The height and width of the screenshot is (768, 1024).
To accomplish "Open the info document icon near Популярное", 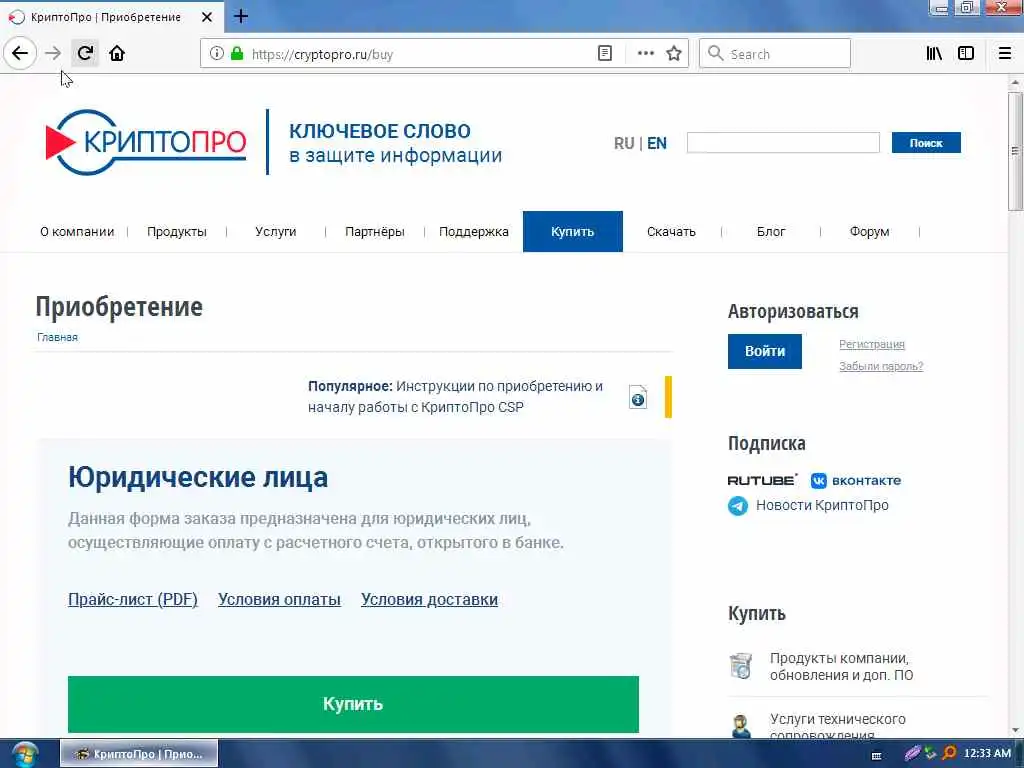I will point(637,397).
